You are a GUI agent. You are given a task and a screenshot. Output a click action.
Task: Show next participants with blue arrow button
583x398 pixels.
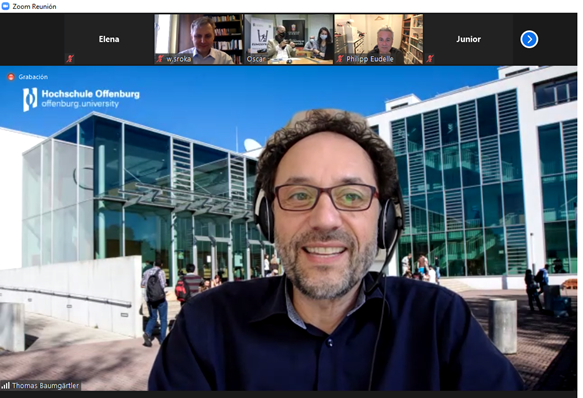click(529, 39)
